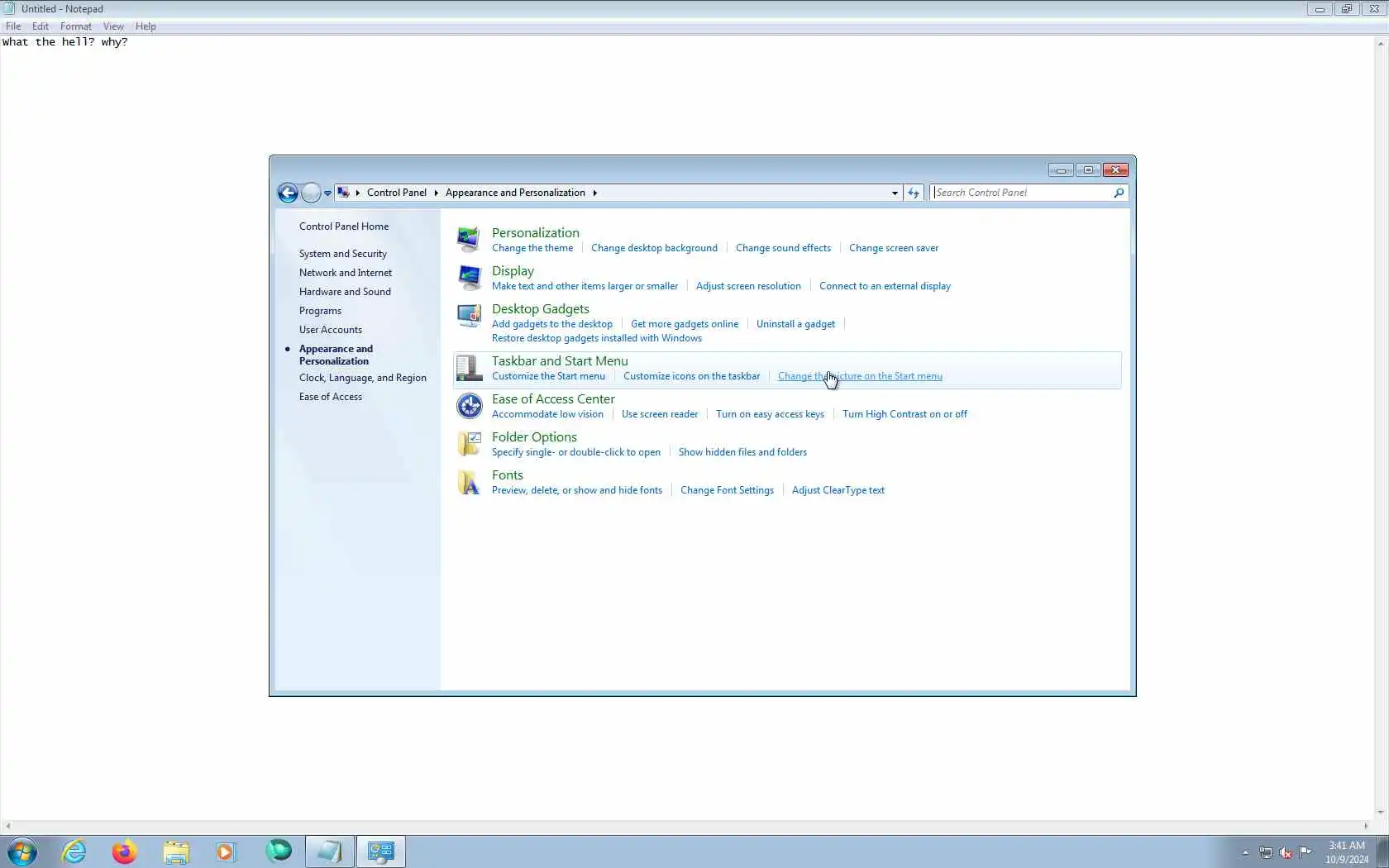
Task: Switch to the Notepad taskbar button
Action: 330,851
